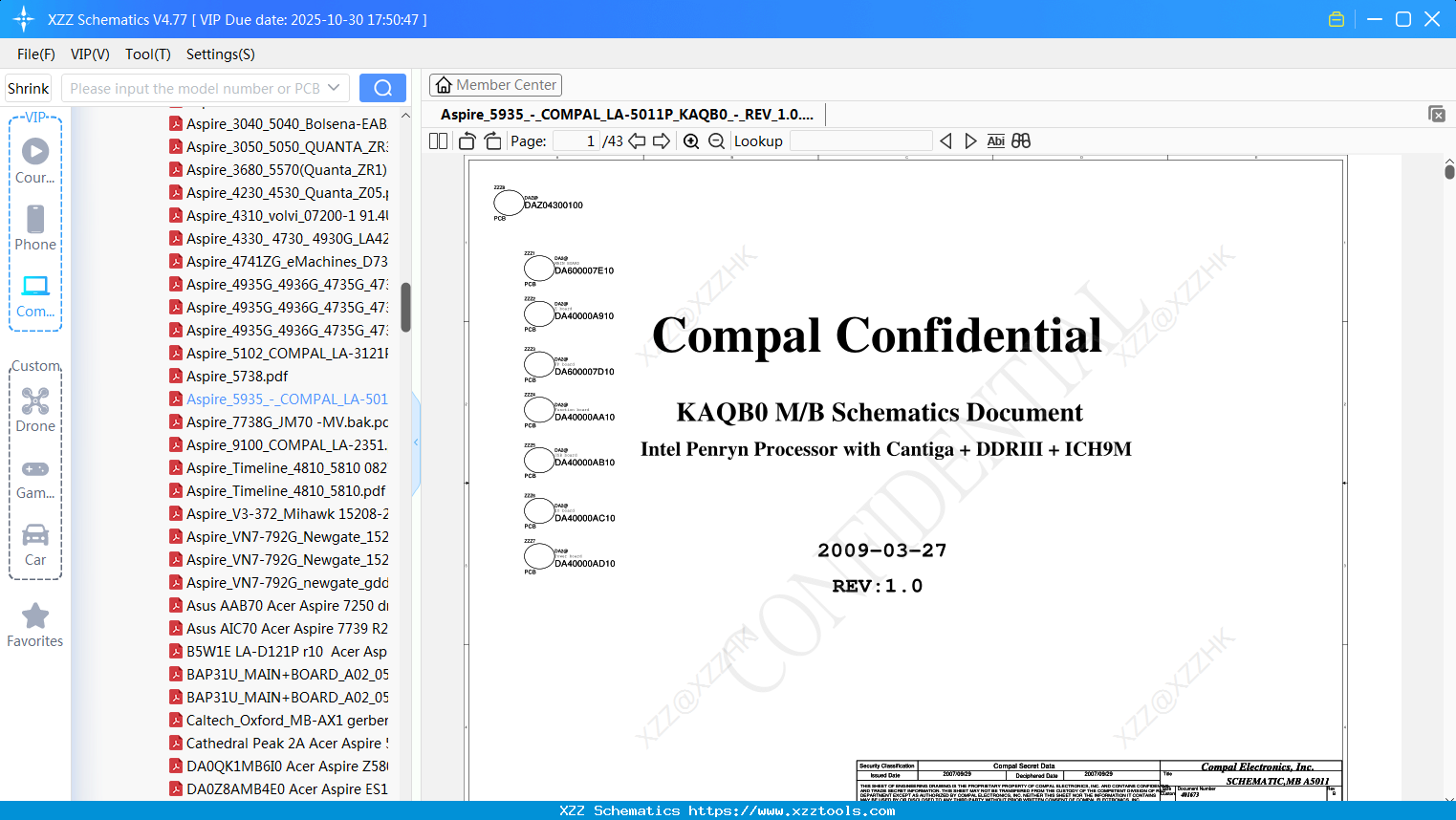1456x820 pixels.
Task: Rotate the page clockwise
Action: 492,140
